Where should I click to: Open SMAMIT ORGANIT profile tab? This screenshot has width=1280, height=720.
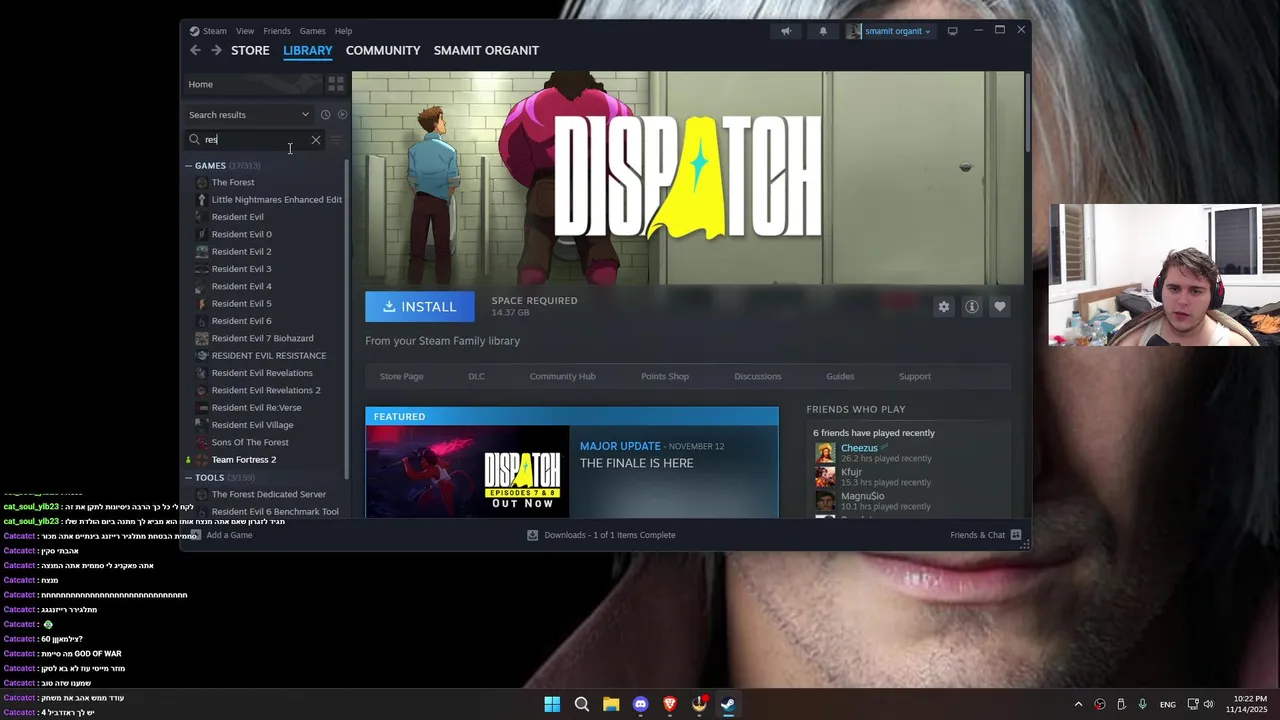point(486,50)
